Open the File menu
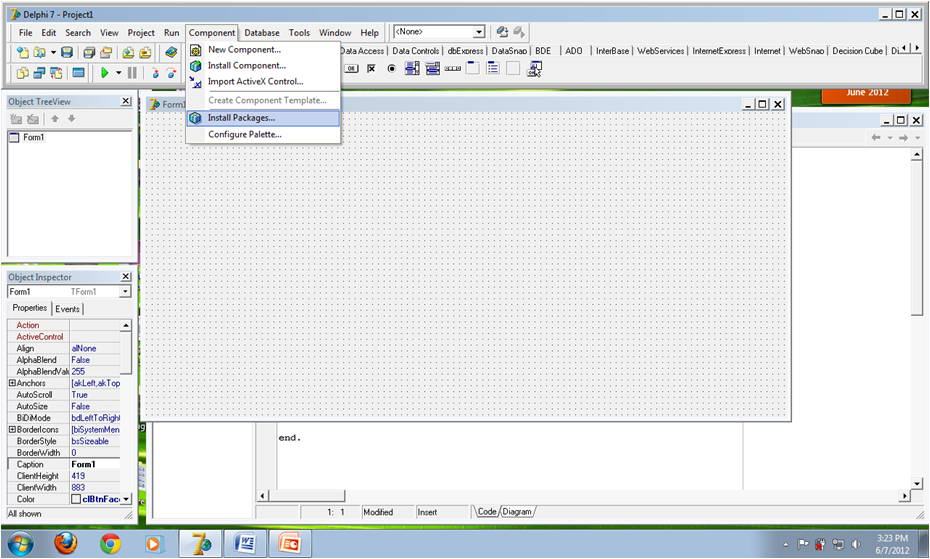 (x=26, y=33)
